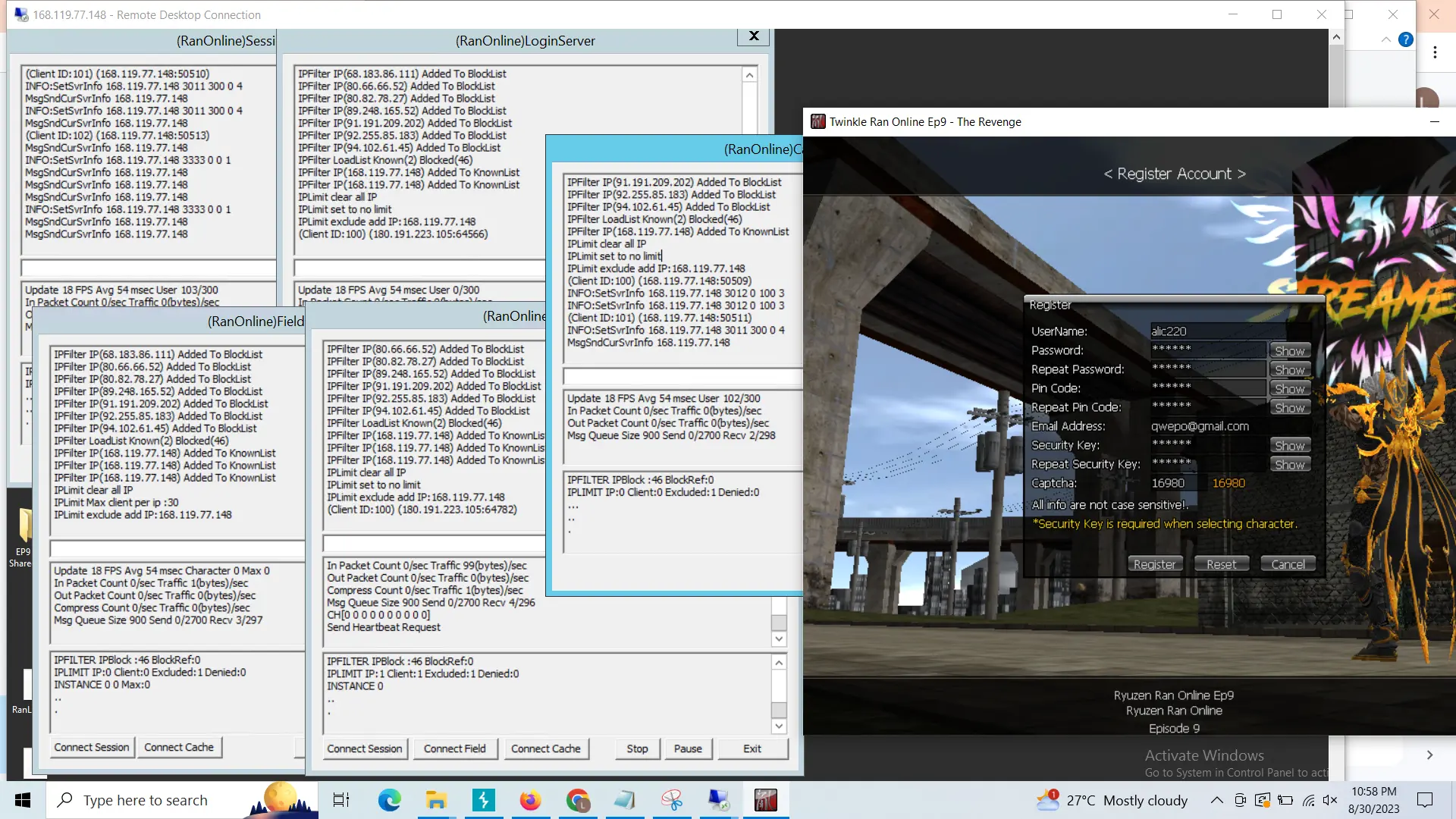Open the teal lightning-bolt app on the taskbar
The image size is (1456, 819).
pos(483,800)
